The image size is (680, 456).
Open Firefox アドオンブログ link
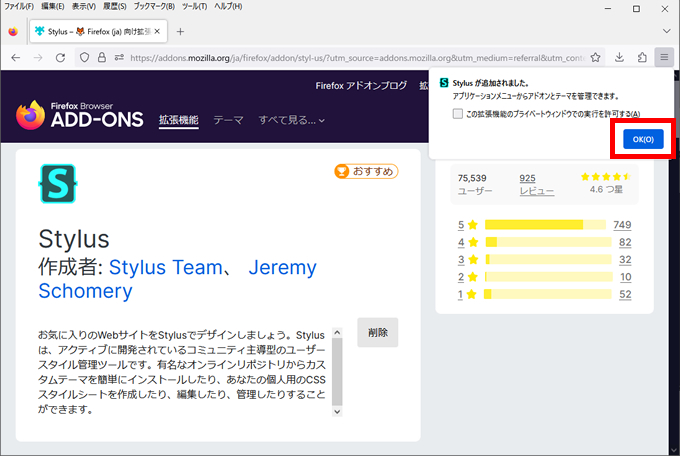(x=361, y=85)
